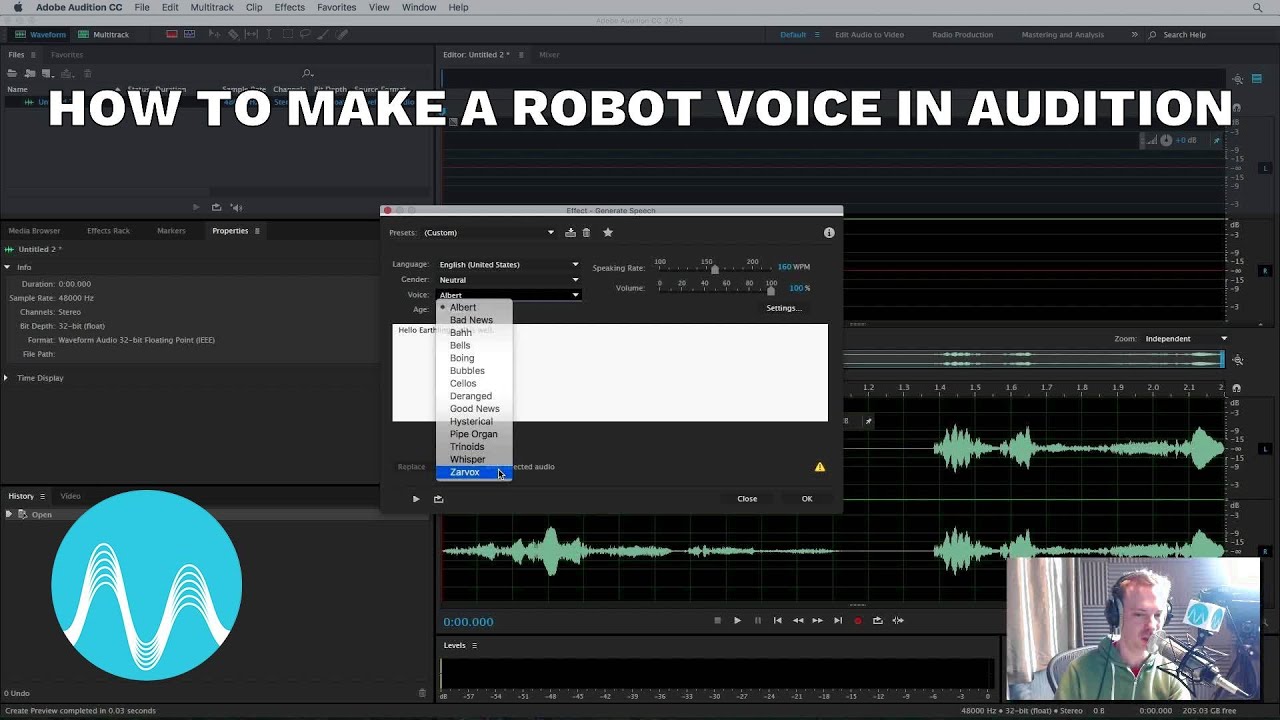Image resolution: width=1280 pixels, height=720 pixels.
Task: Click the yellow warning triangle icon
Action: [820, 466]
